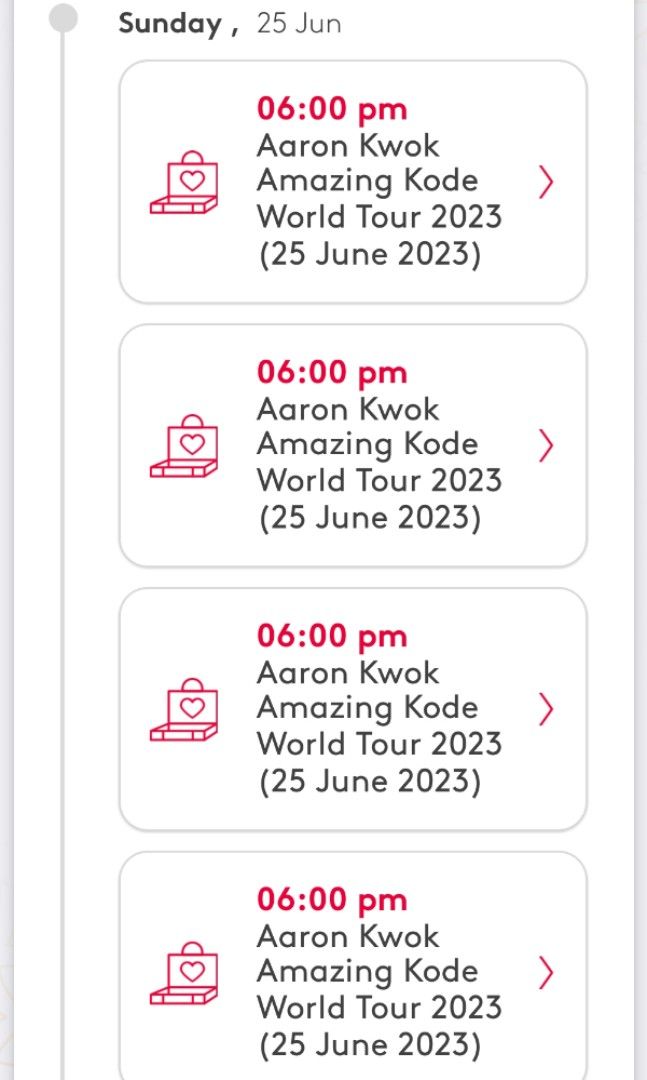Image resolution: width=647 pixels, height=1080 pixels.
Task: Click the 25 Jun date label
Action: coord(299,23)
